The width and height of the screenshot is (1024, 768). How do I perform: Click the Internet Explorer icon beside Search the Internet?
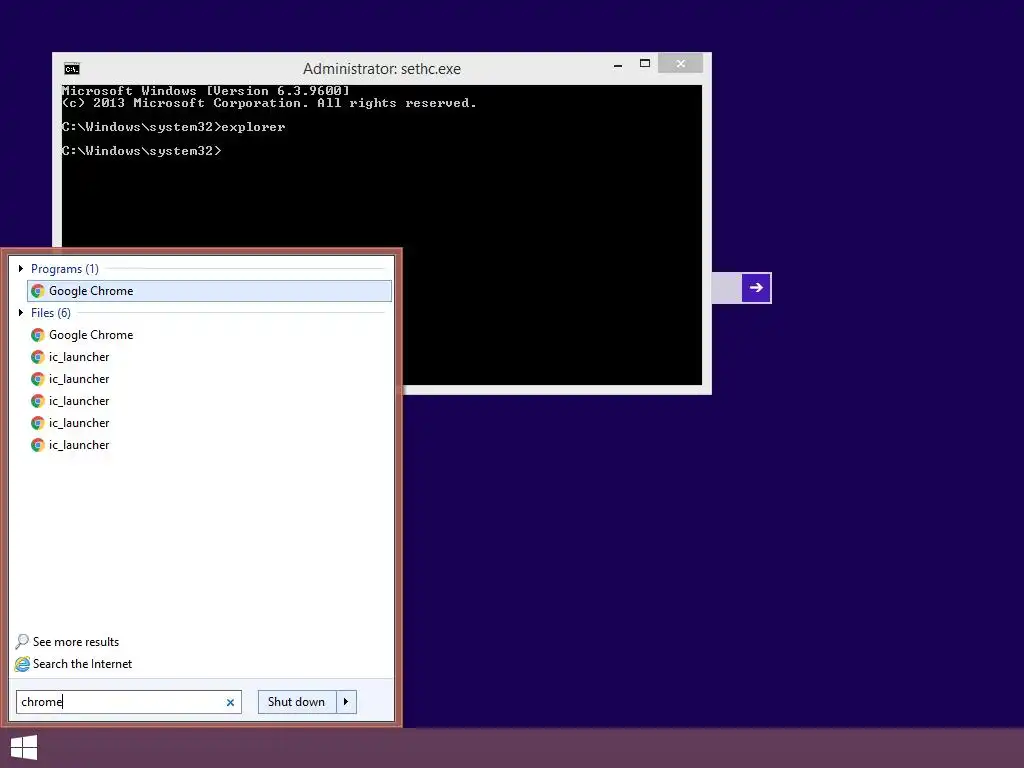(22, 664)
